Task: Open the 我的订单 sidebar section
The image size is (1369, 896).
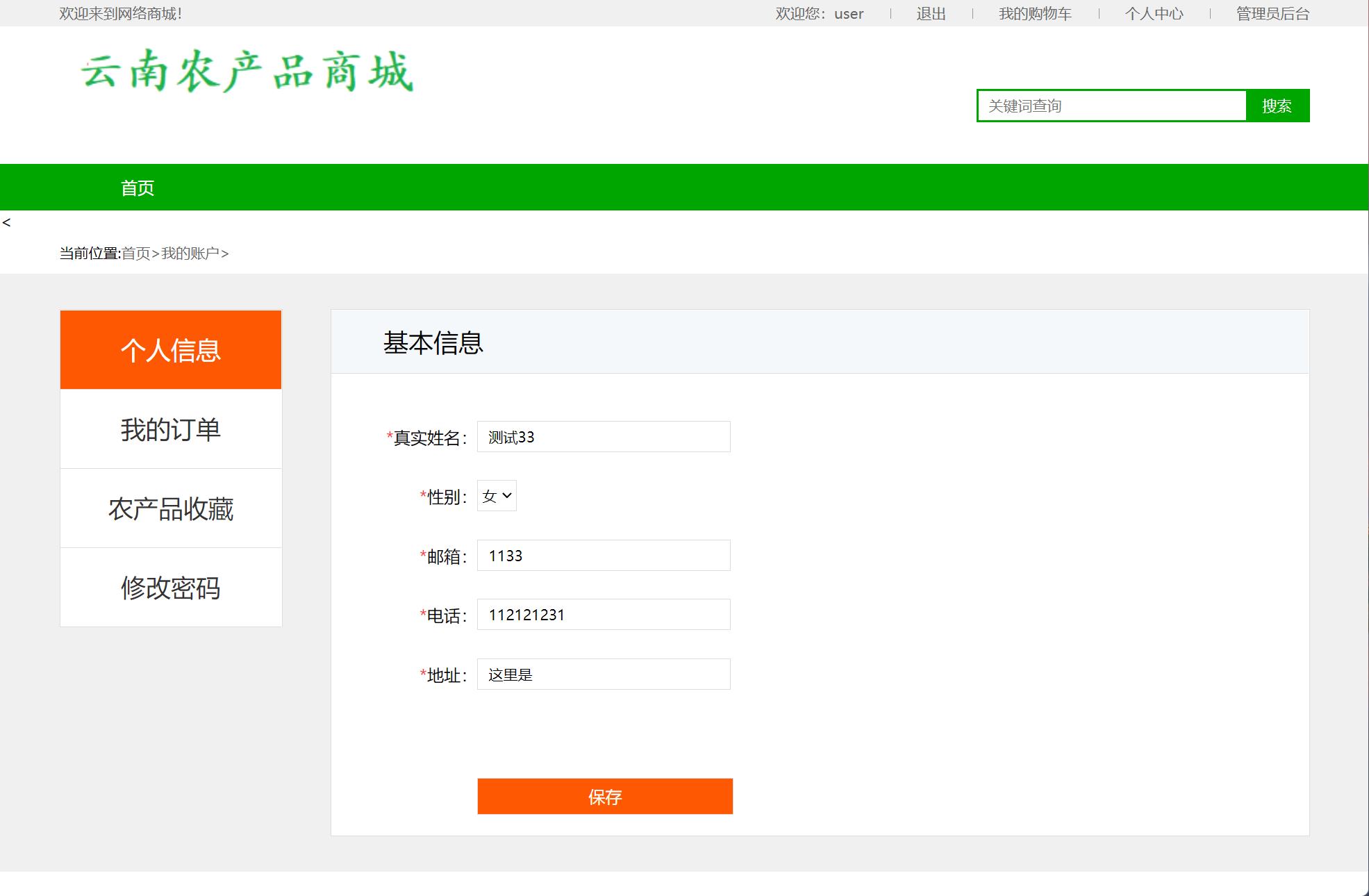Action: point(170,429)
